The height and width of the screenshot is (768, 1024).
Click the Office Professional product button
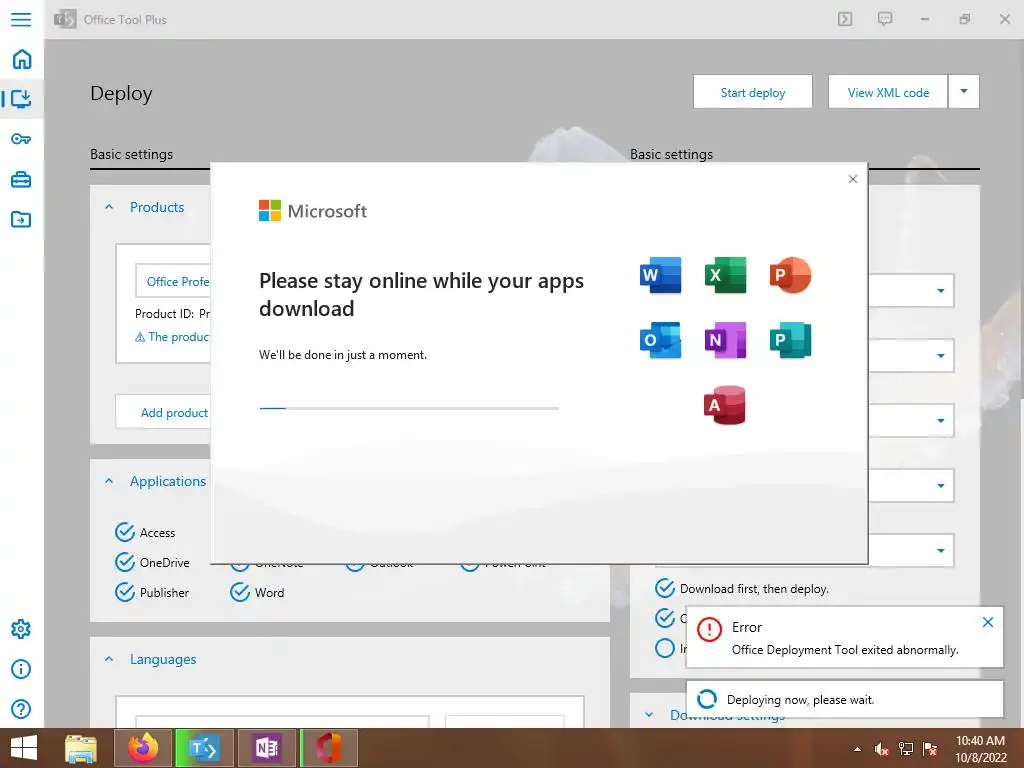[x=173, y=281]
